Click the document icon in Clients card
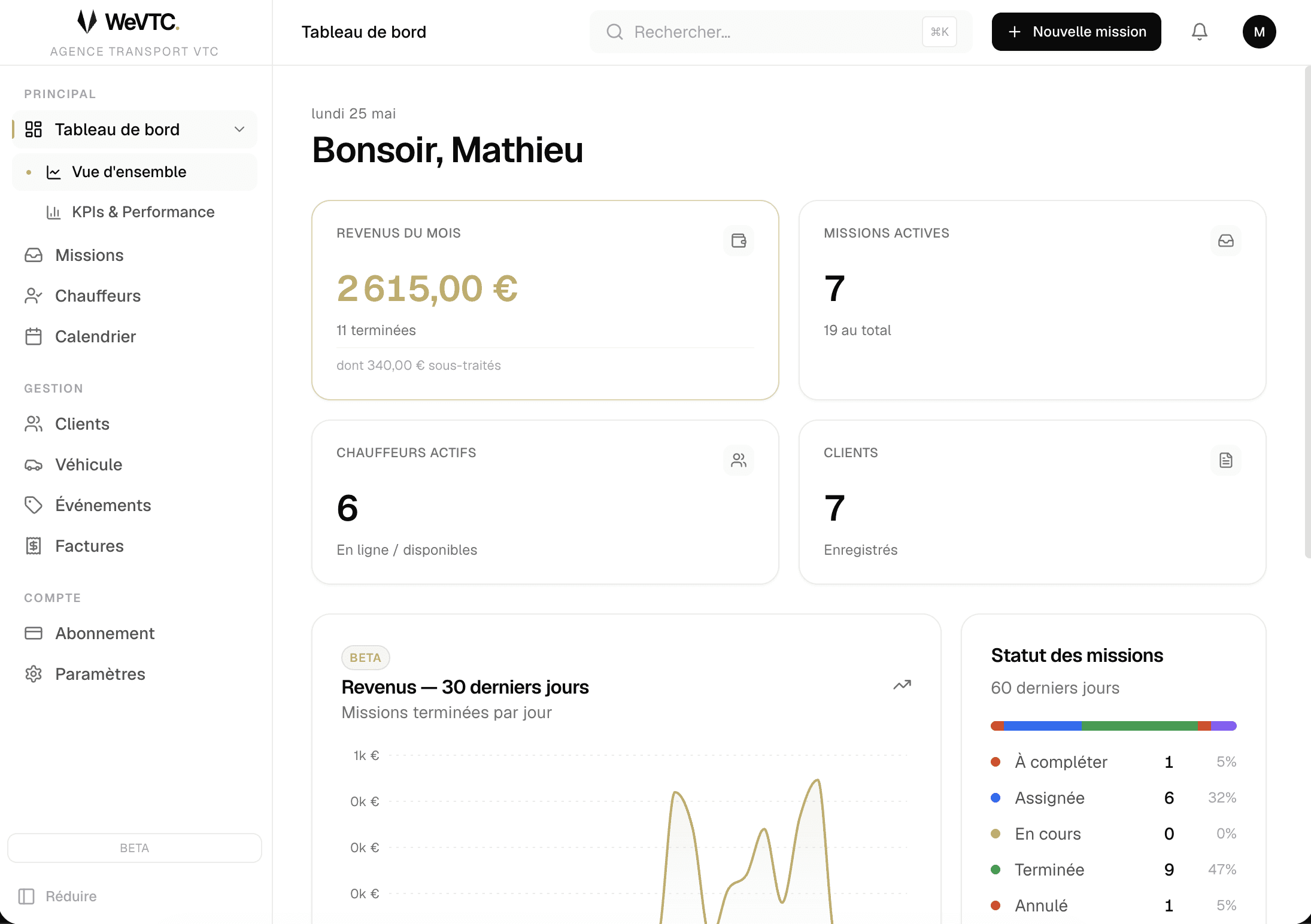Viewport: 1311px width, 924px height. [x=1225, y=460]
